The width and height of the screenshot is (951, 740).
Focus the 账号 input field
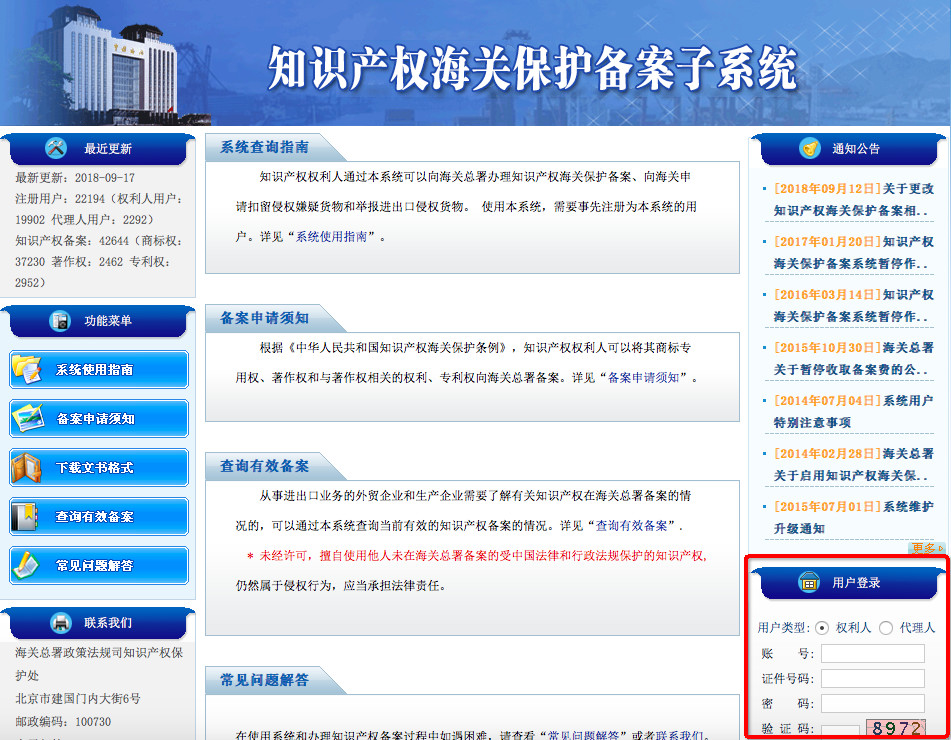click(x=873, y=653)
